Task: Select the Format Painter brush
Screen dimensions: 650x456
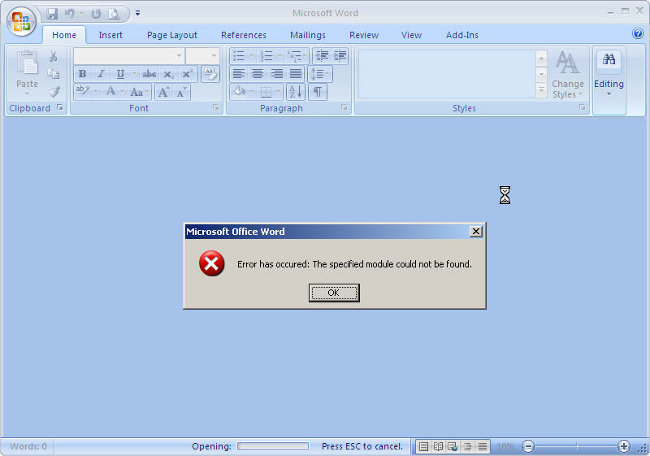Action: [x=53, y=92]
